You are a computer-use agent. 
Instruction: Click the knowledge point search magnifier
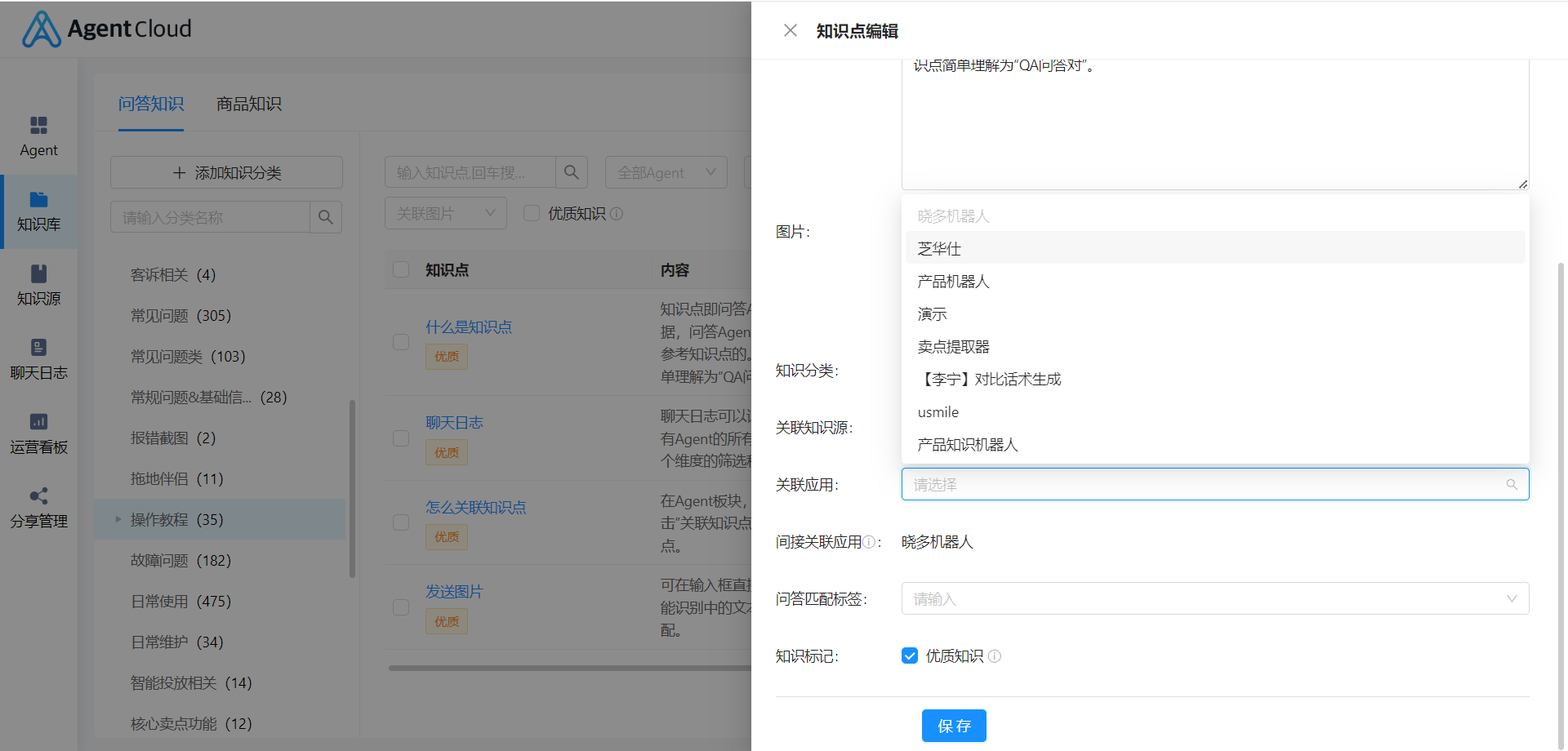[x=572, y=172]
